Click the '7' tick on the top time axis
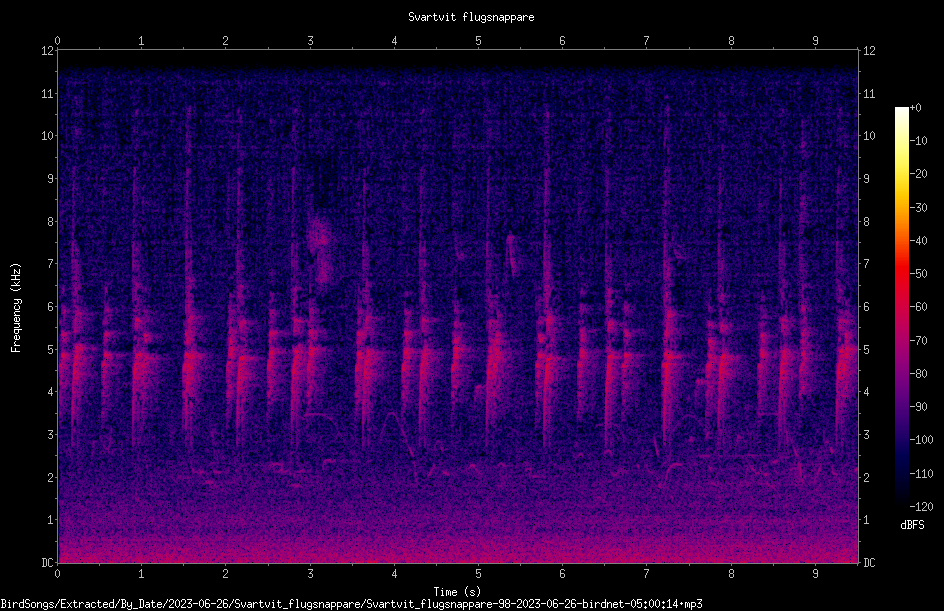This screenshot has height=611, width=944. 647,41
